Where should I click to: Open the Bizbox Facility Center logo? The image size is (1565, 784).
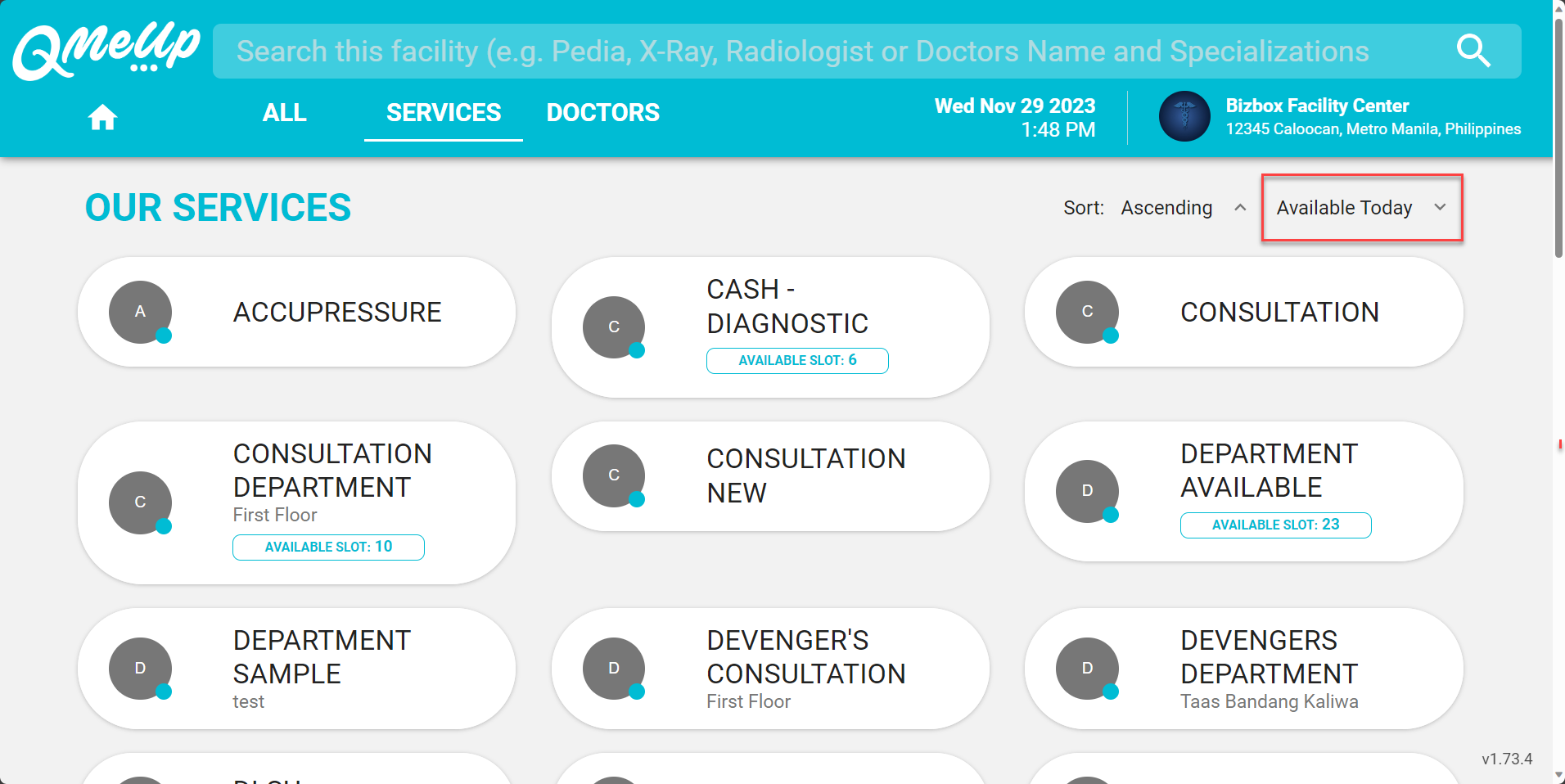click(1184, 116)
